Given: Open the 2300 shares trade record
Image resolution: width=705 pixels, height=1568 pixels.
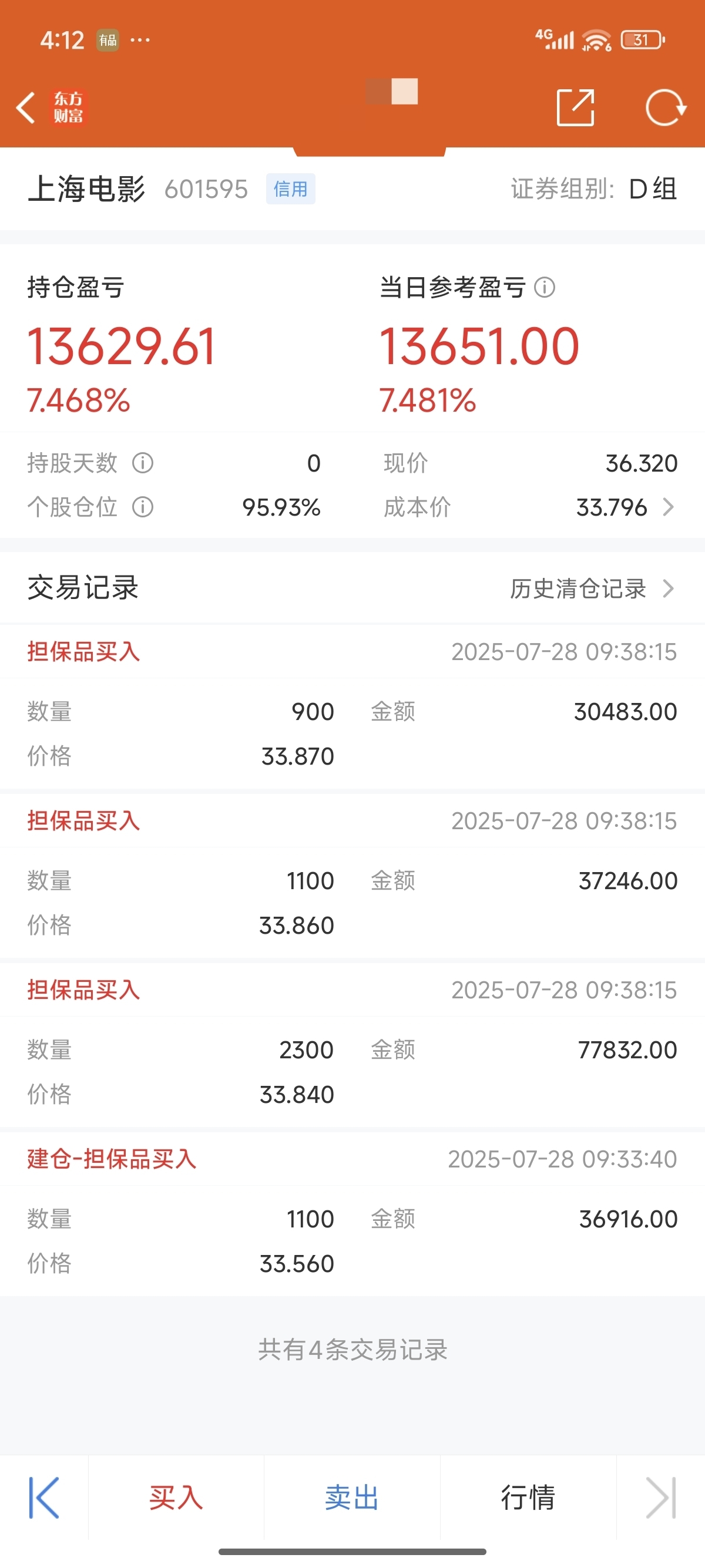Looking at the screenshot, I should pos(352,1046).
